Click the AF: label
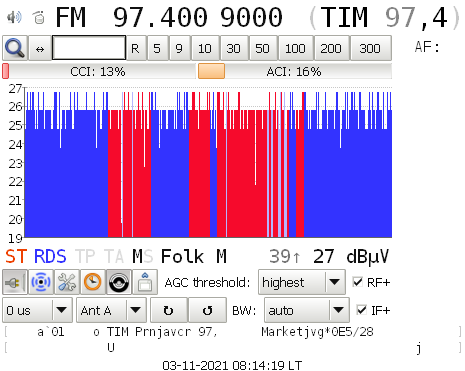This screenshot has width=465, height=371. point(427,47)
